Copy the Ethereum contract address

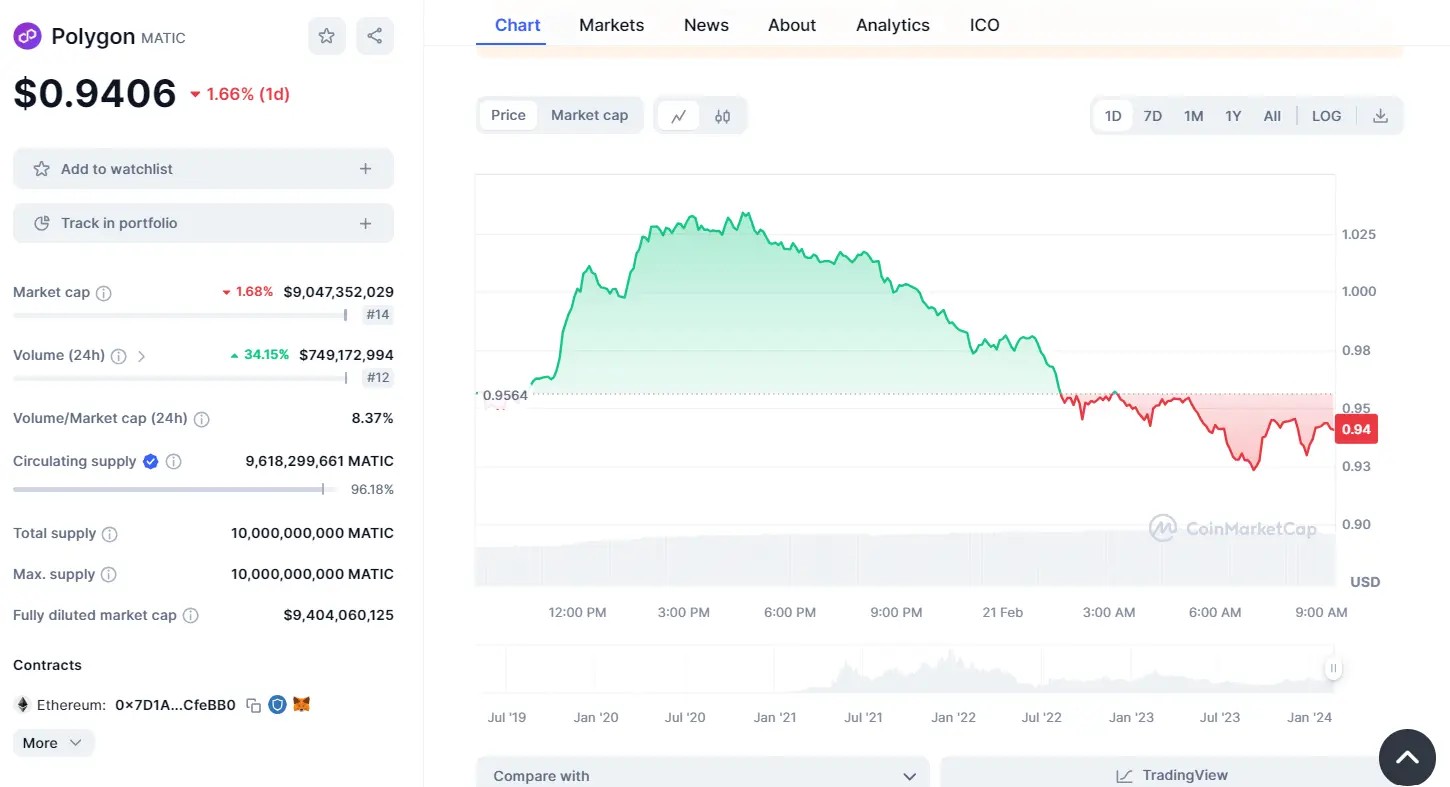pyautogui.click(x=253, y=704)
